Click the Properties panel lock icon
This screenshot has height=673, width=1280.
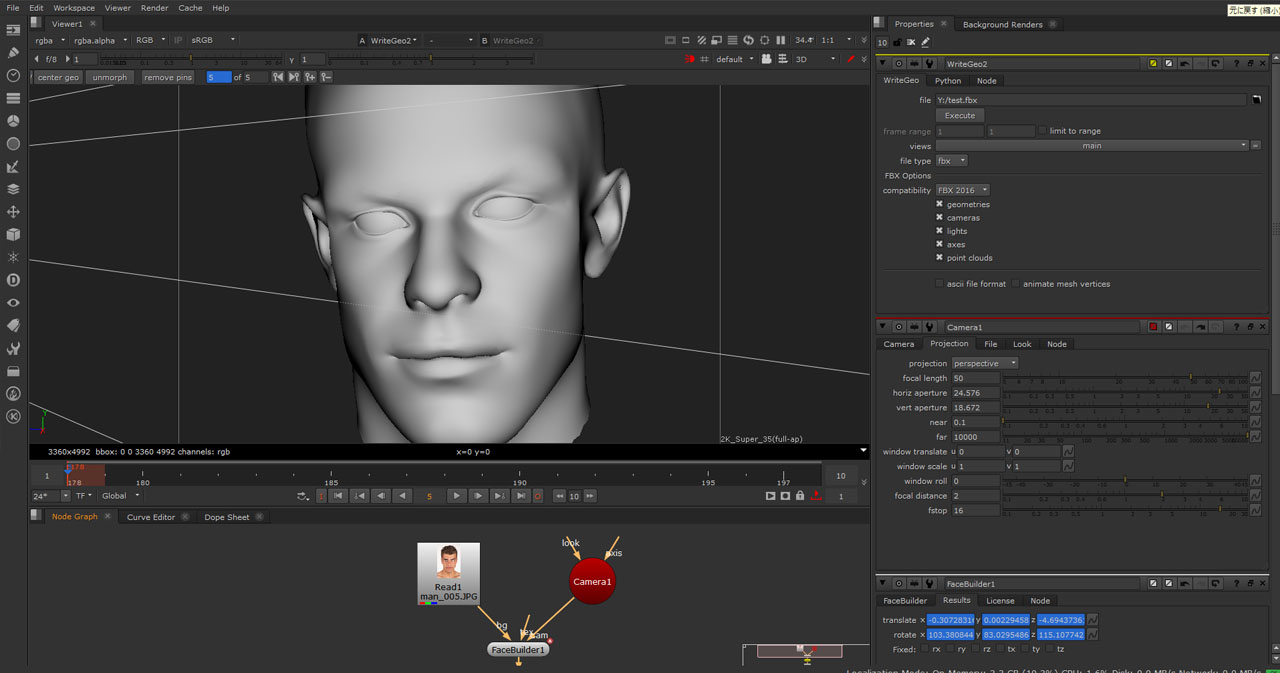click(x=897, y=43)
